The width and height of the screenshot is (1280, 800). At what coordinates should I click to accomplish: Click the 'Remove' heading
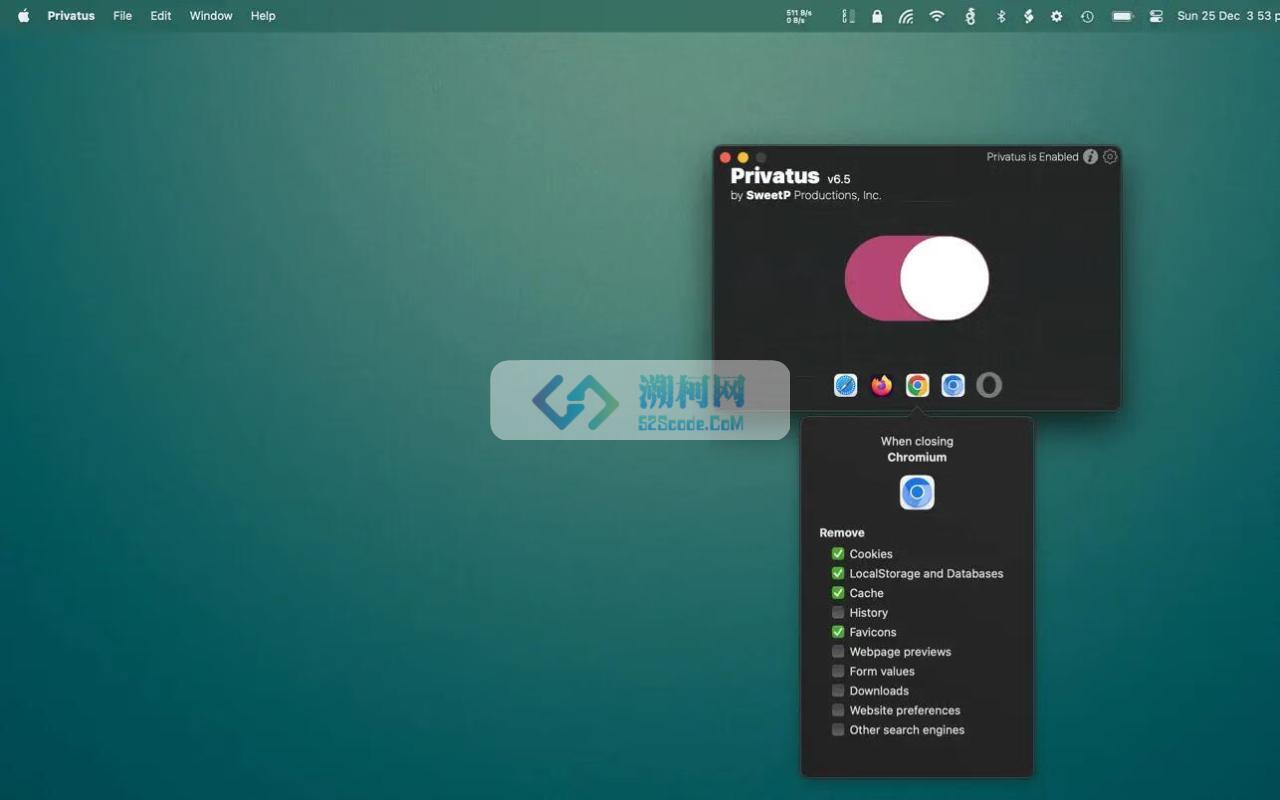[842, 533]
